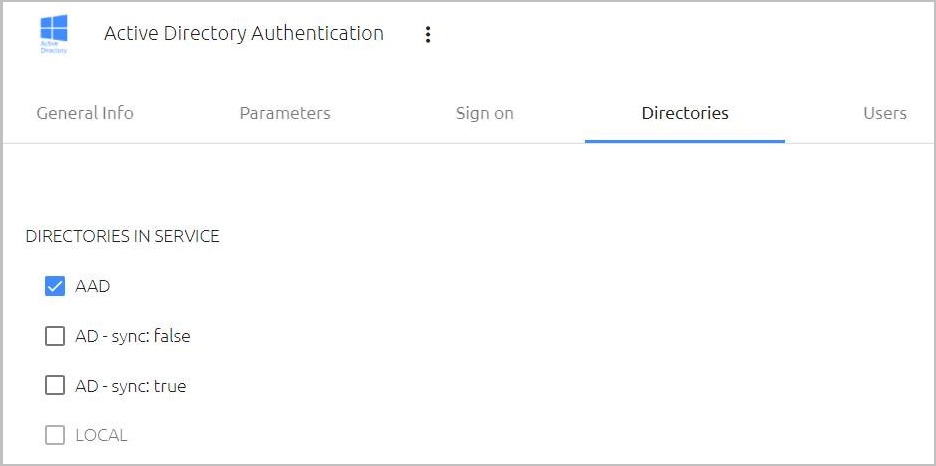
Task: Click the disabled LOCAL checkbox
Action: click(x=55, y=435)
